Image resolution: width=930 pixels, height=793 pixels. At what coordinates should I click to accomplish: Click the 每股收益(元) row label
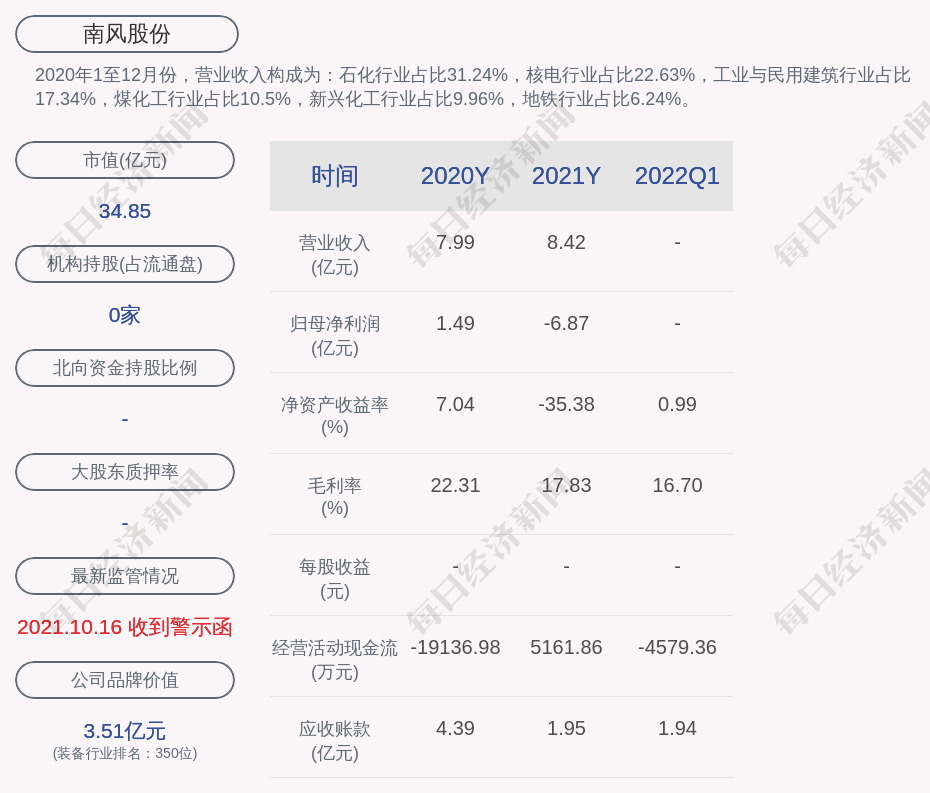pos(335,579)
